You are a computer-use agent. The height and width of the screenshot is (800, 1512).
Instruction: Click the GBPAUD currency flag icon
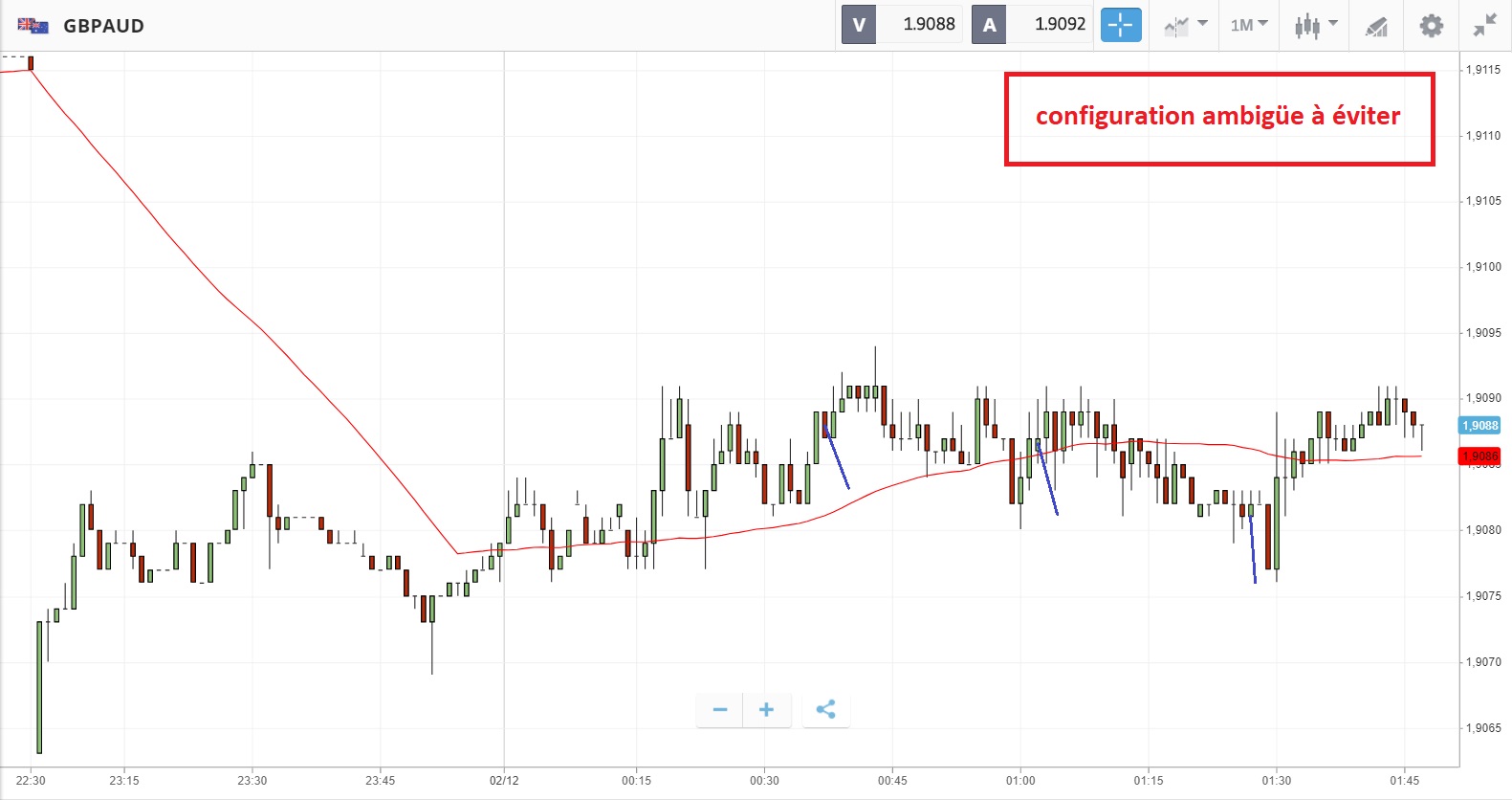click(x=33, y=26)
